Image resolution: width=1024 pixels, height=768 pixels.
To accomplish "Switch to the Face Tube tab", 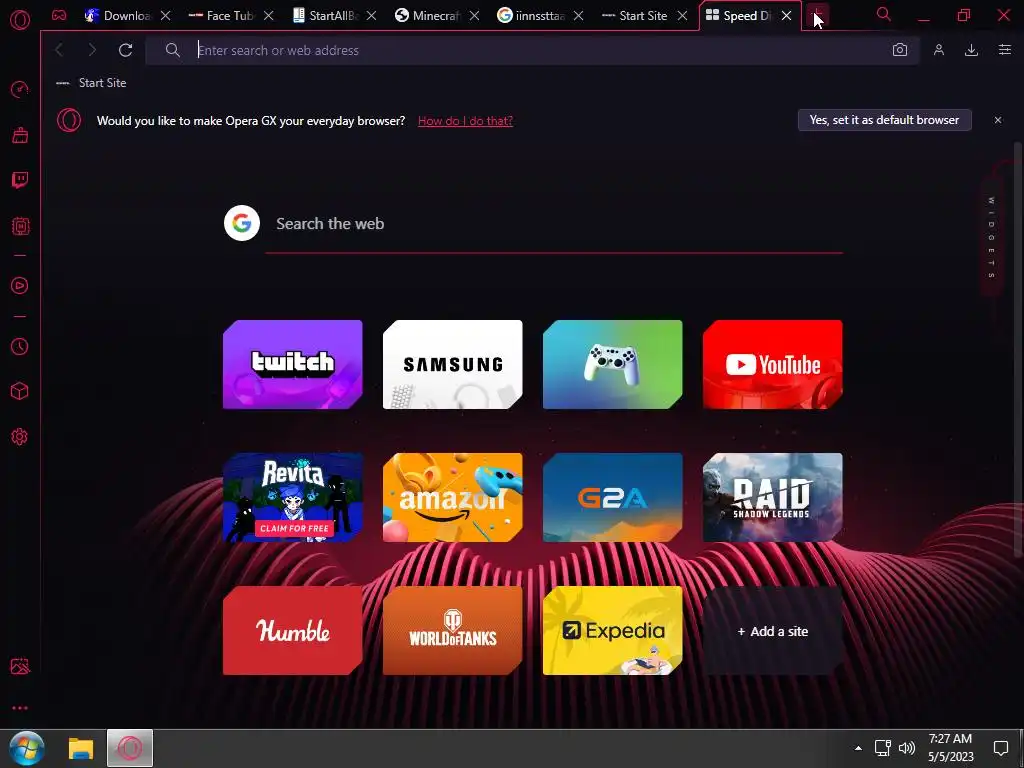I will point(221,16).
